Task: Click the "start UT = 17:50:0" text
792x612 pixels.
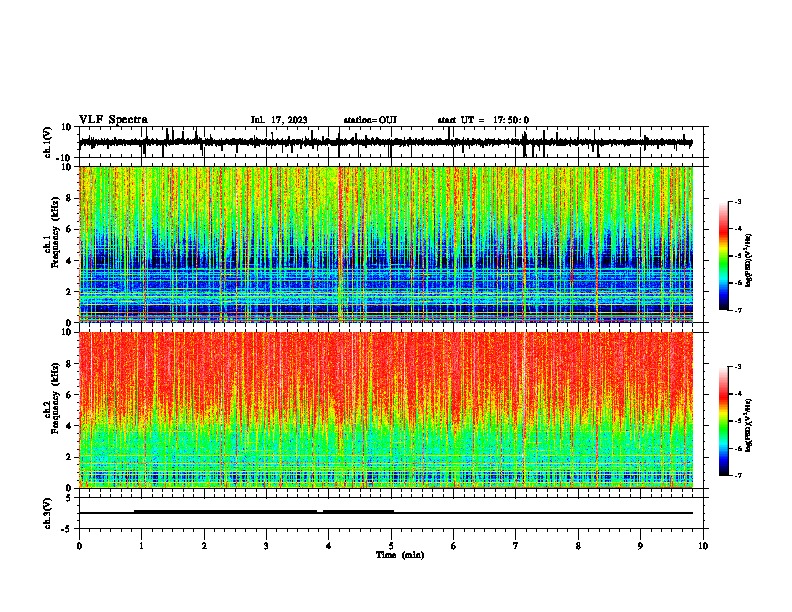Action: tap(483, 120)
